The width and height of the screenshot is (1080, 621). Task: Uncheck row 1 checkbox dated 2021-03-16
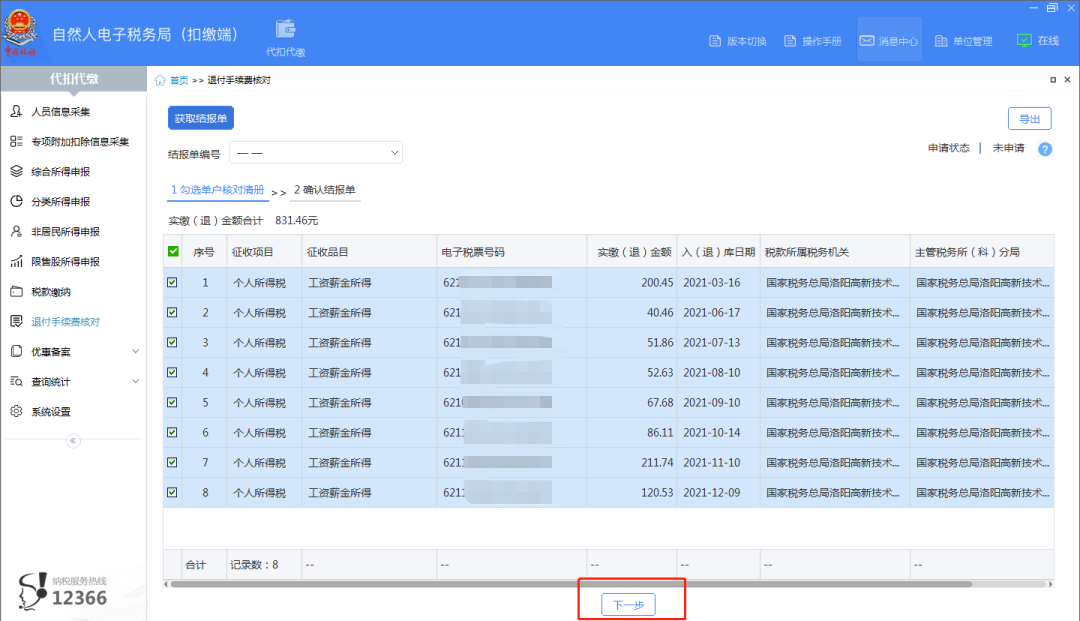(x=172, y=282)
